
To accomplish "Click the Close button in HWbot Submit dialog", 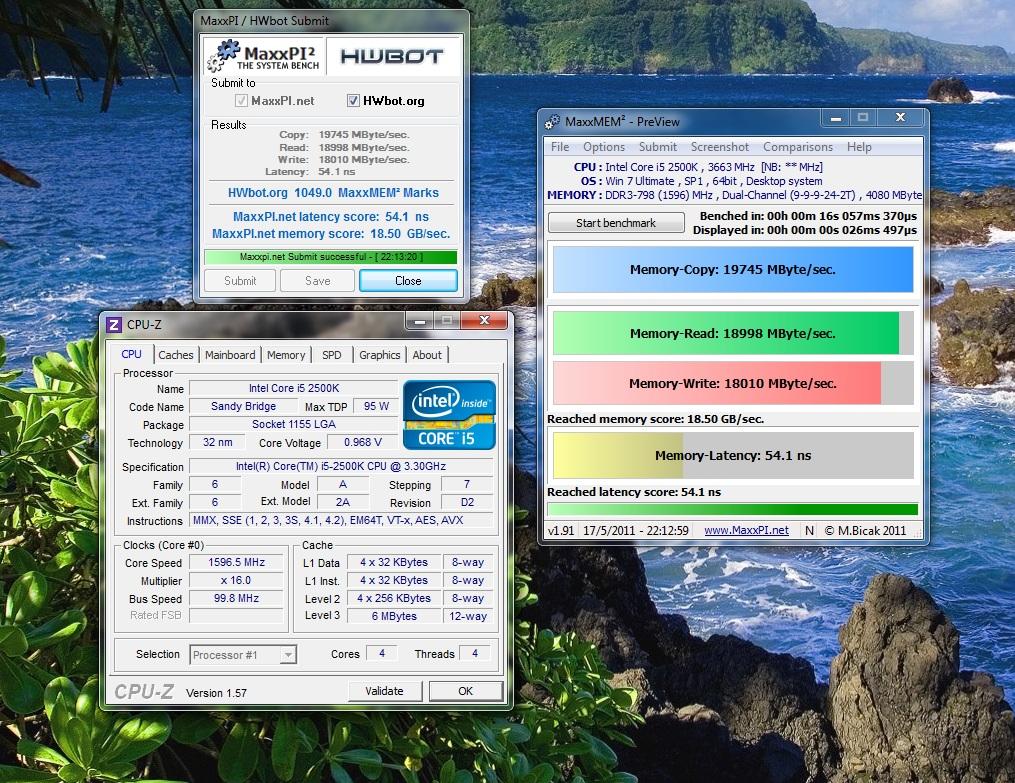I will click(x=408, y=280).
